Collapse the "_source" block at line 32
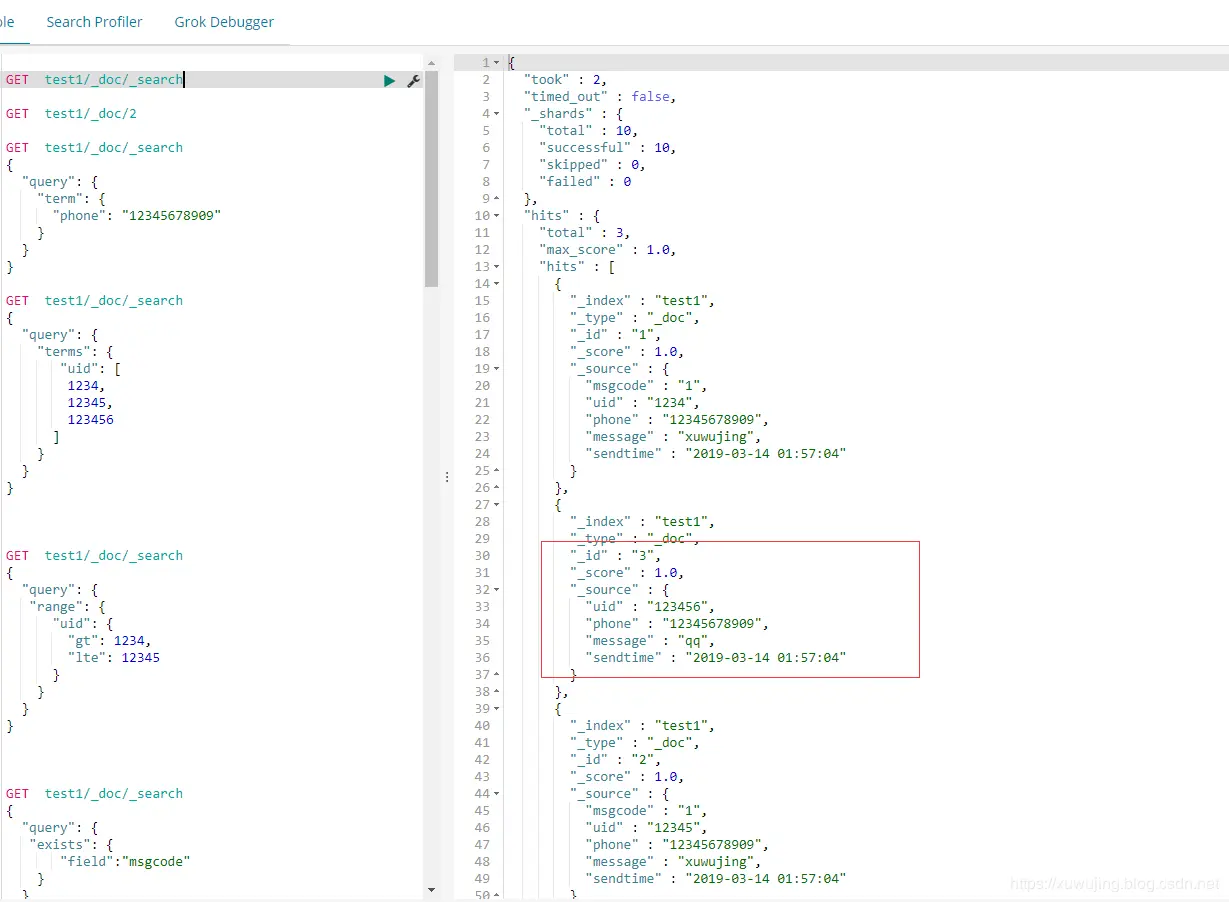Viewport: 1229px width, 902px height. click(x=497, y=590)
